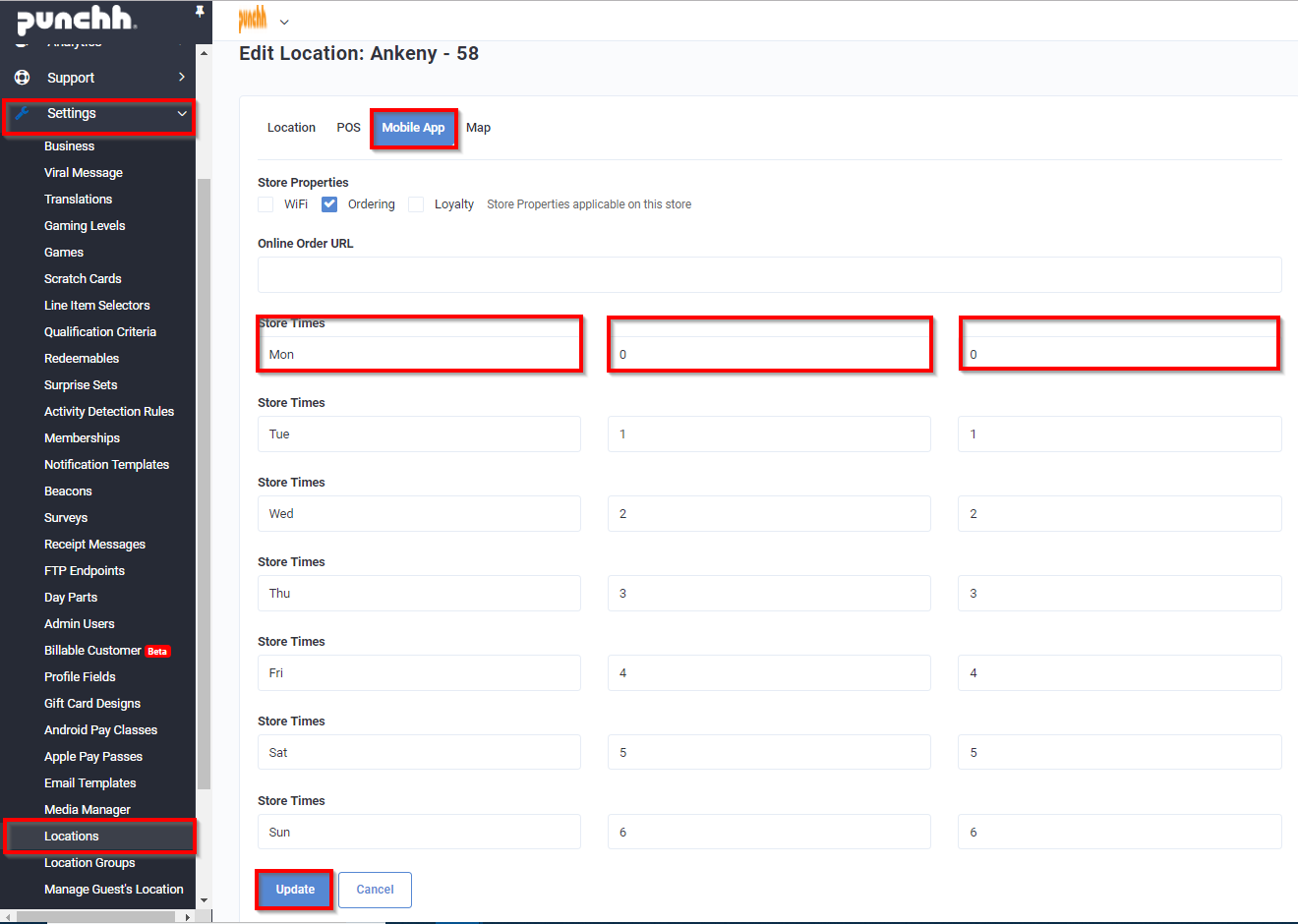This screenshot has height=924, width=1298.
Task: Click the white Punchh sidebar logo
Action: click(x=77, y=20)
